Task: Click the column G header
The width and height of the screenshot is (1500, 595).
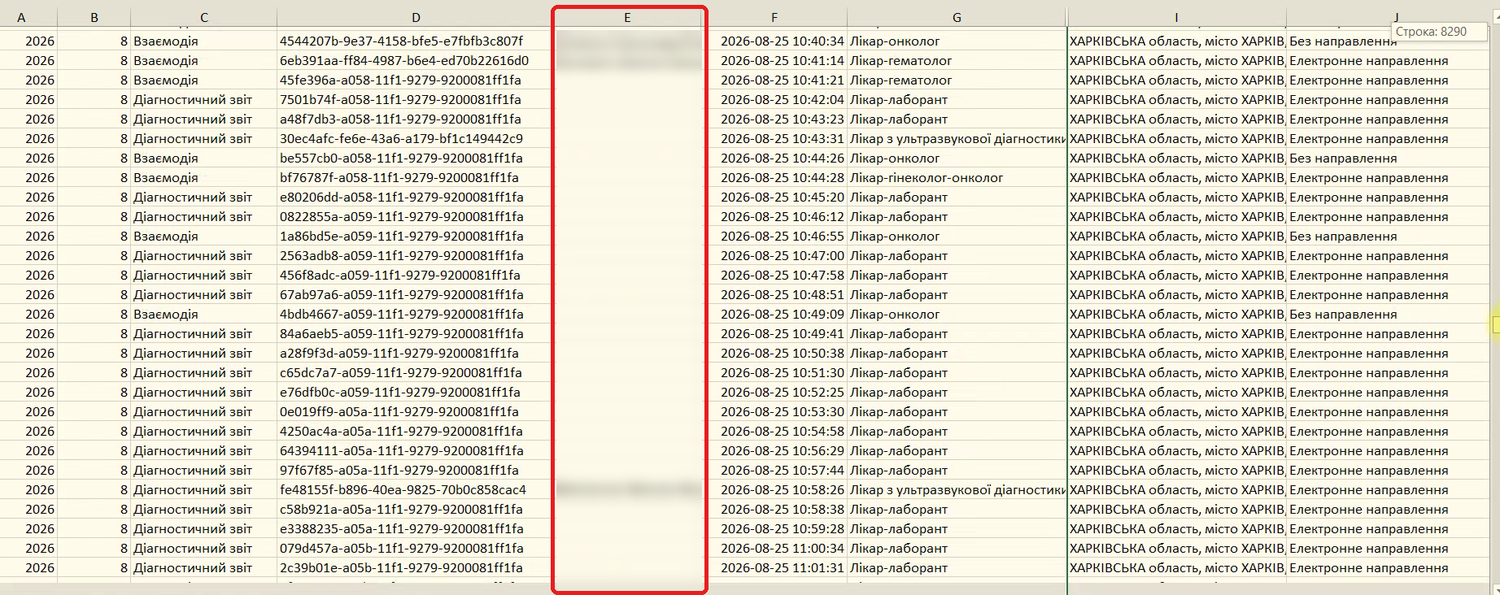Action: click(957, 17)
